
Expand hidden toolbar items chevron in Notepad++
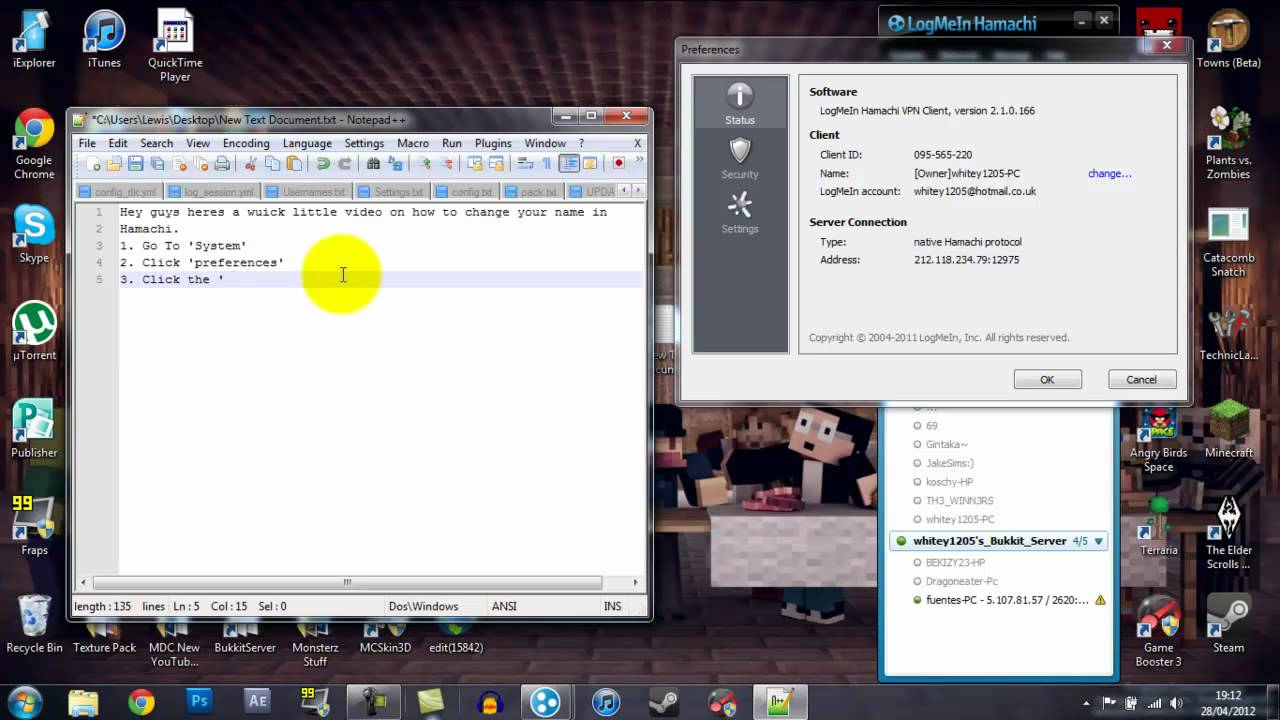640,159
